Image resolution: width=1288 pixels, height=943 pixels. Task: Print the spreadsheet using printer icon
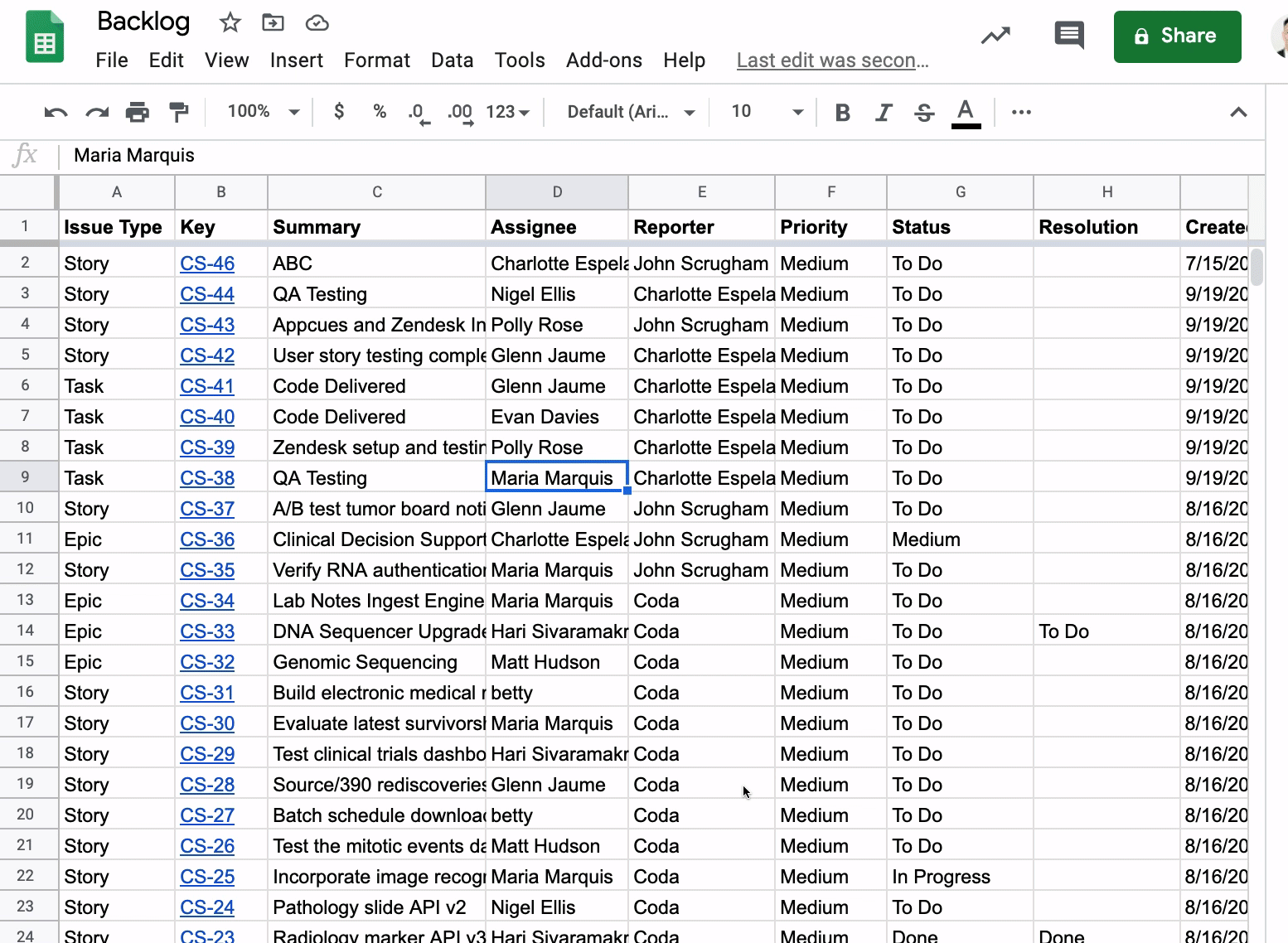pos(138,112)
